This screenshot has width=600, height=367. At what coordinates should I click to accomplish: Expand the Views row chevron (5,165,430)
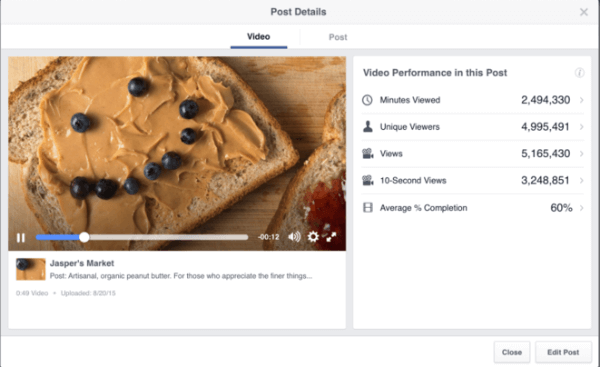pos(581,154)
